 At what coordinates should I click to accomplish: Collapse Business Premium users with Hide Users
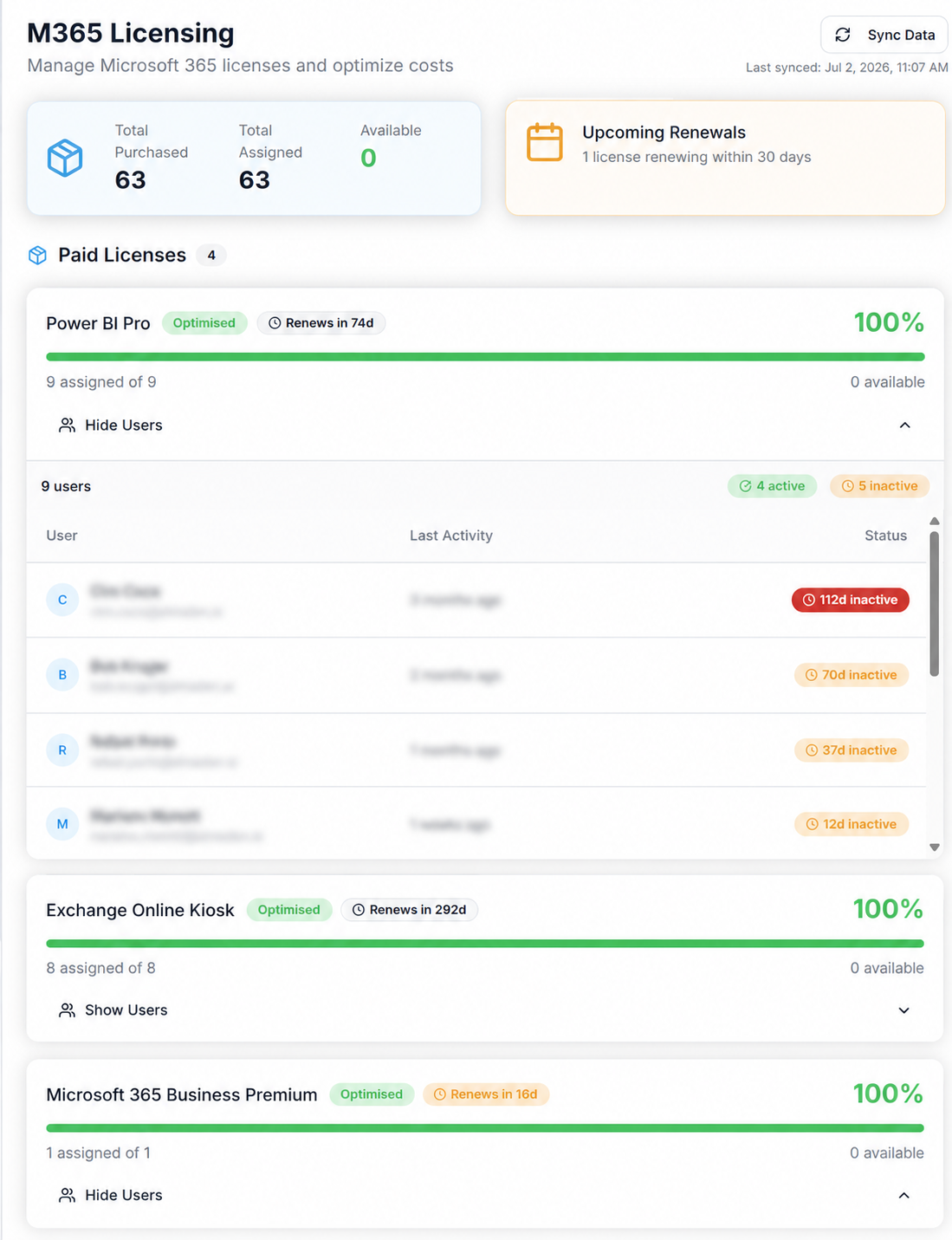(x=485, y=1195)
